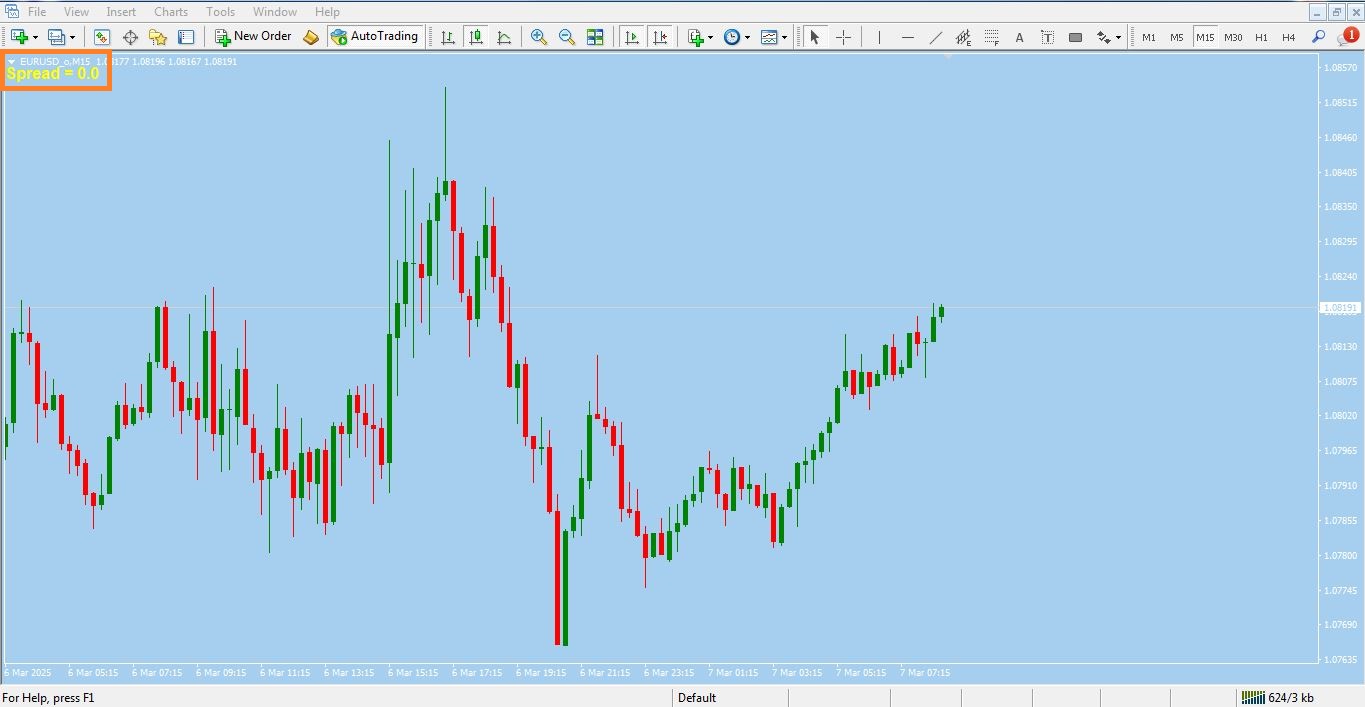The image size is (1365, 707).
Task: Select the Equidistant Channel tool
Action: [x=963, y=37]
